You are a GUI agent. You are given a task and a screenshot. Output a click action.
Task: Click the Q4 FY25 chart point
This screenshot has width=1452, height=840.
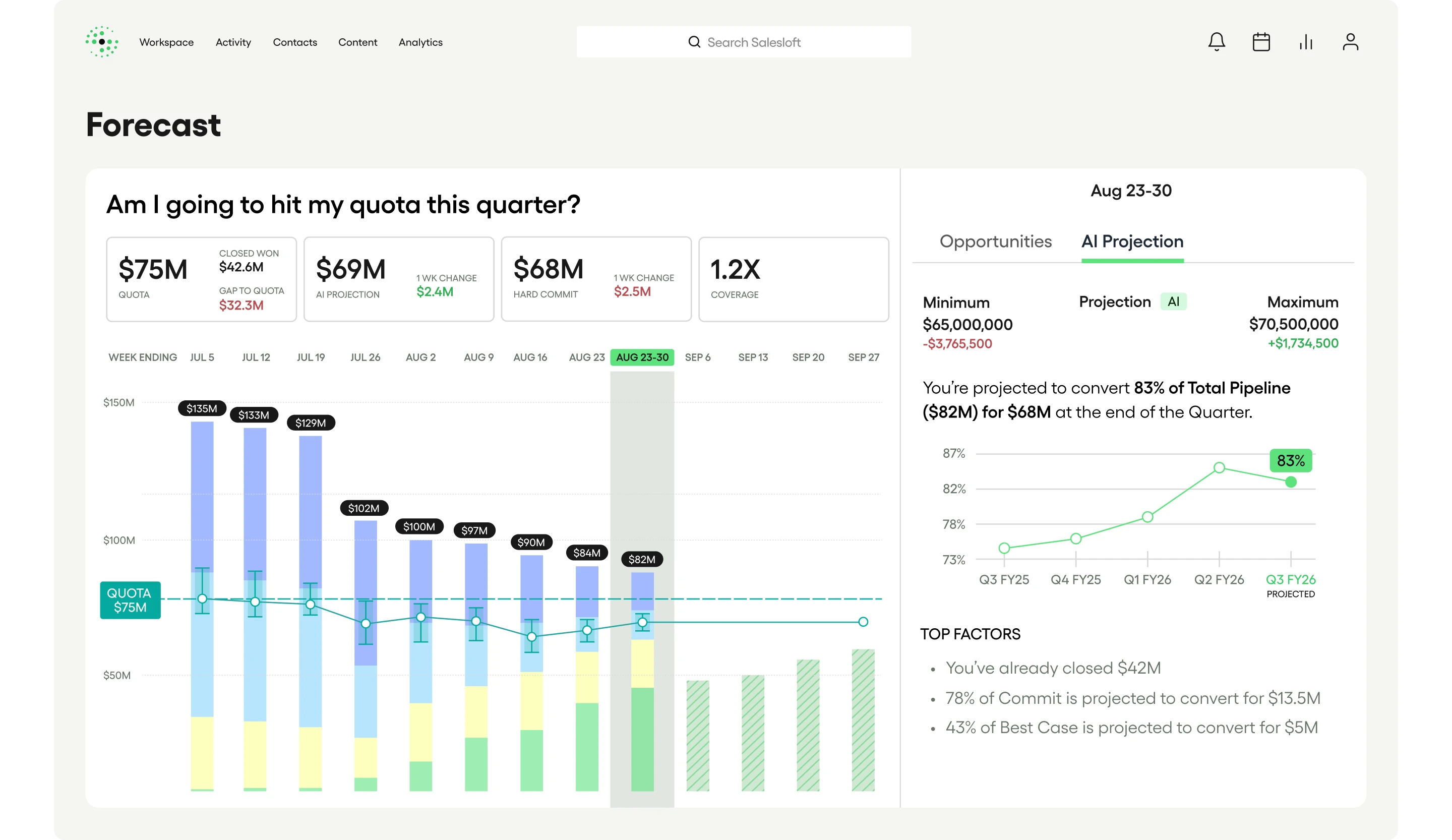(x=1076, y=538)
